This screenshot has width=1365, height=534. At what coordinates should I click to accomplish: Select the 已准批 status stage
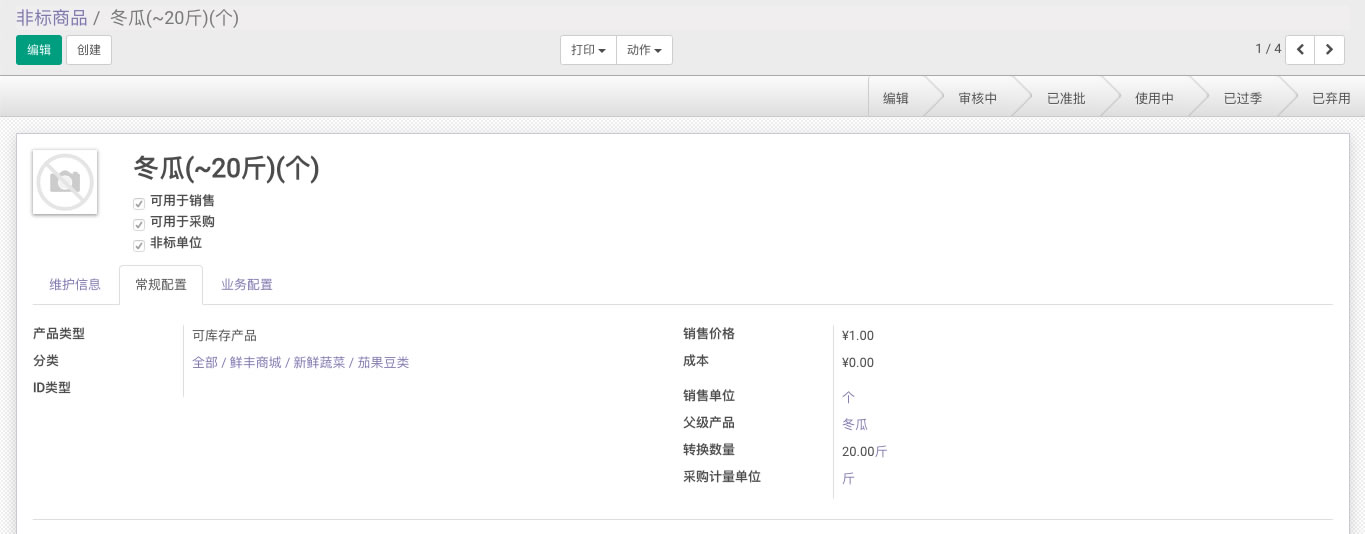tap(1066, 99)
